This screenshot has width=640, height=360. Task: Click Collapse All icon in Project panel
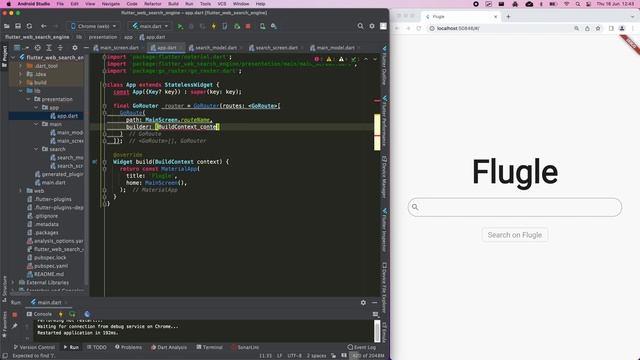[60, 48]
